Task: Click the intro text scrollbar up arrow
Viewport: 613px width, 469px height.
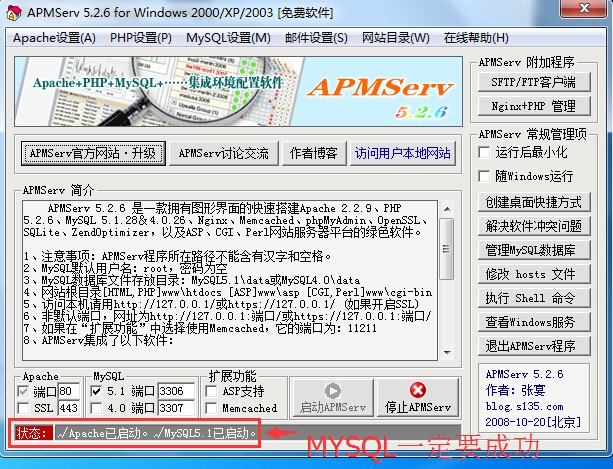Action: [x=447, y=209]
